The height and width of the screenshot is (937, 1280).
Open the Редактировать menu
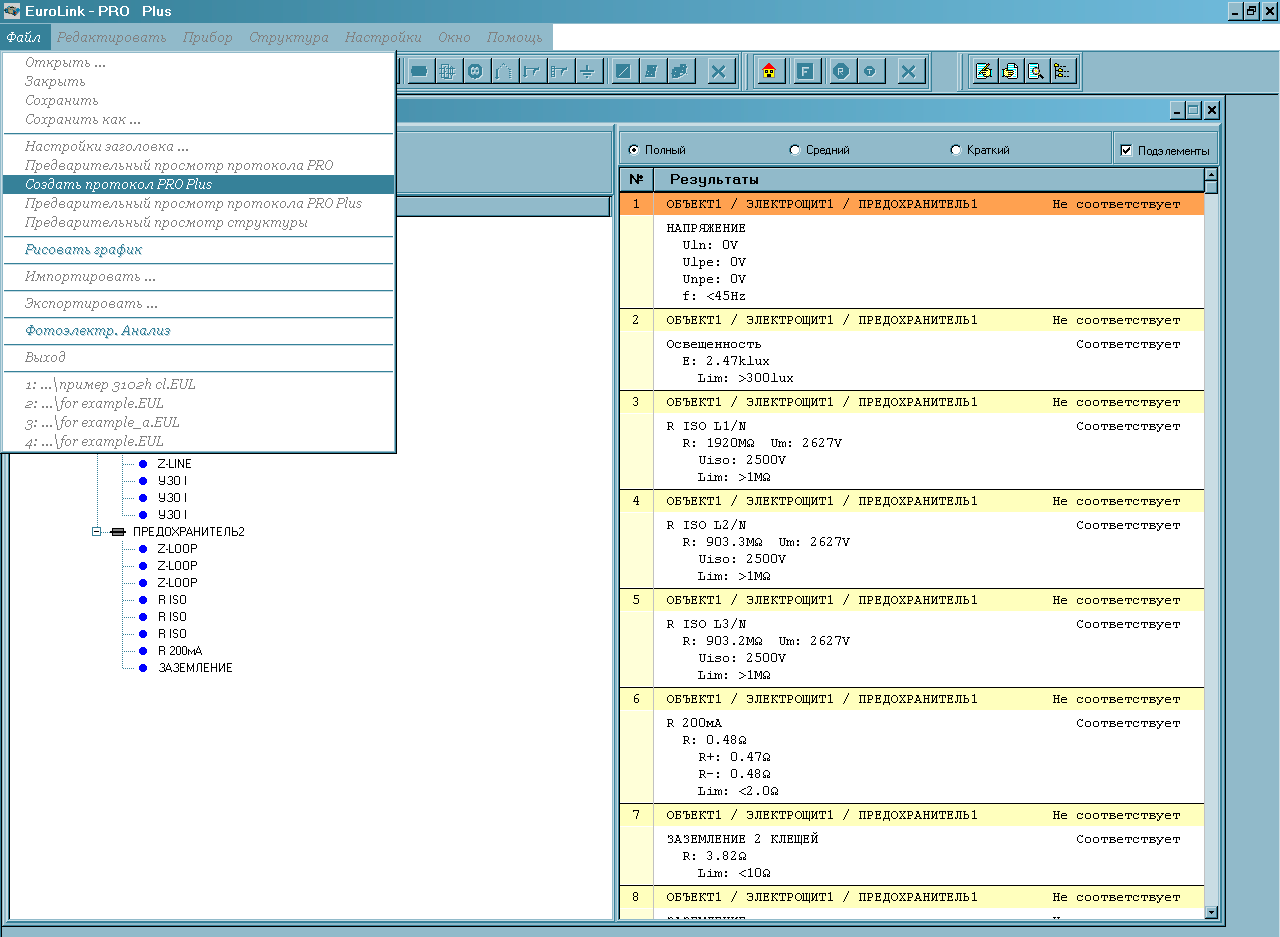pyautogui.click(x=111, y=37)
